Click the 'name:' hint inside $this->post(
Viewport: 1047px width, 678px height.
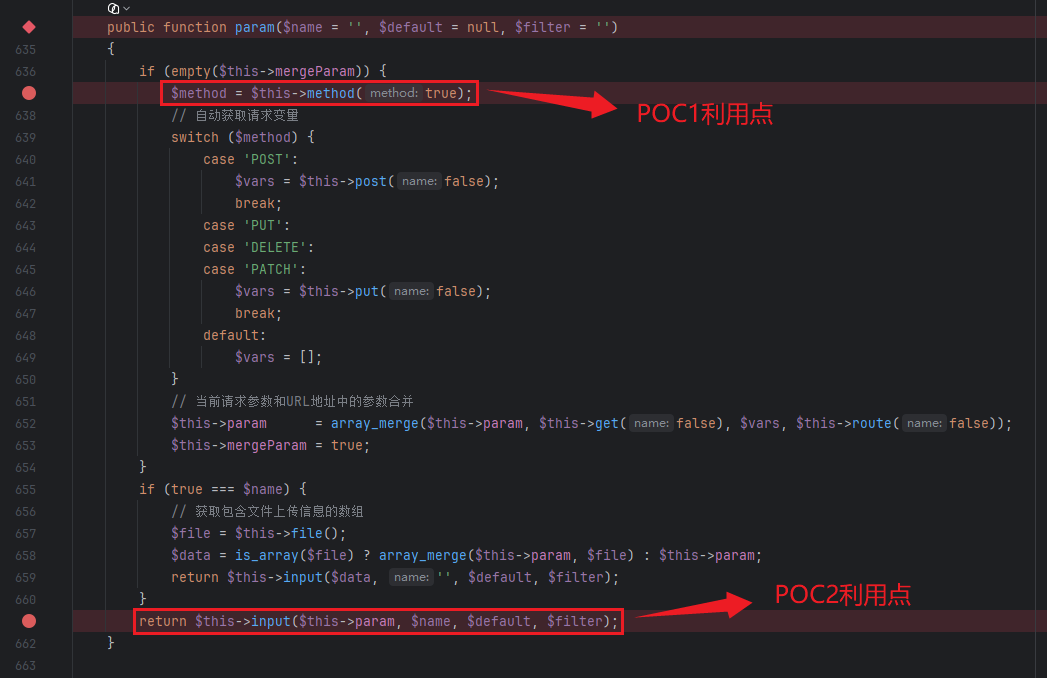[x=419, y=181]
